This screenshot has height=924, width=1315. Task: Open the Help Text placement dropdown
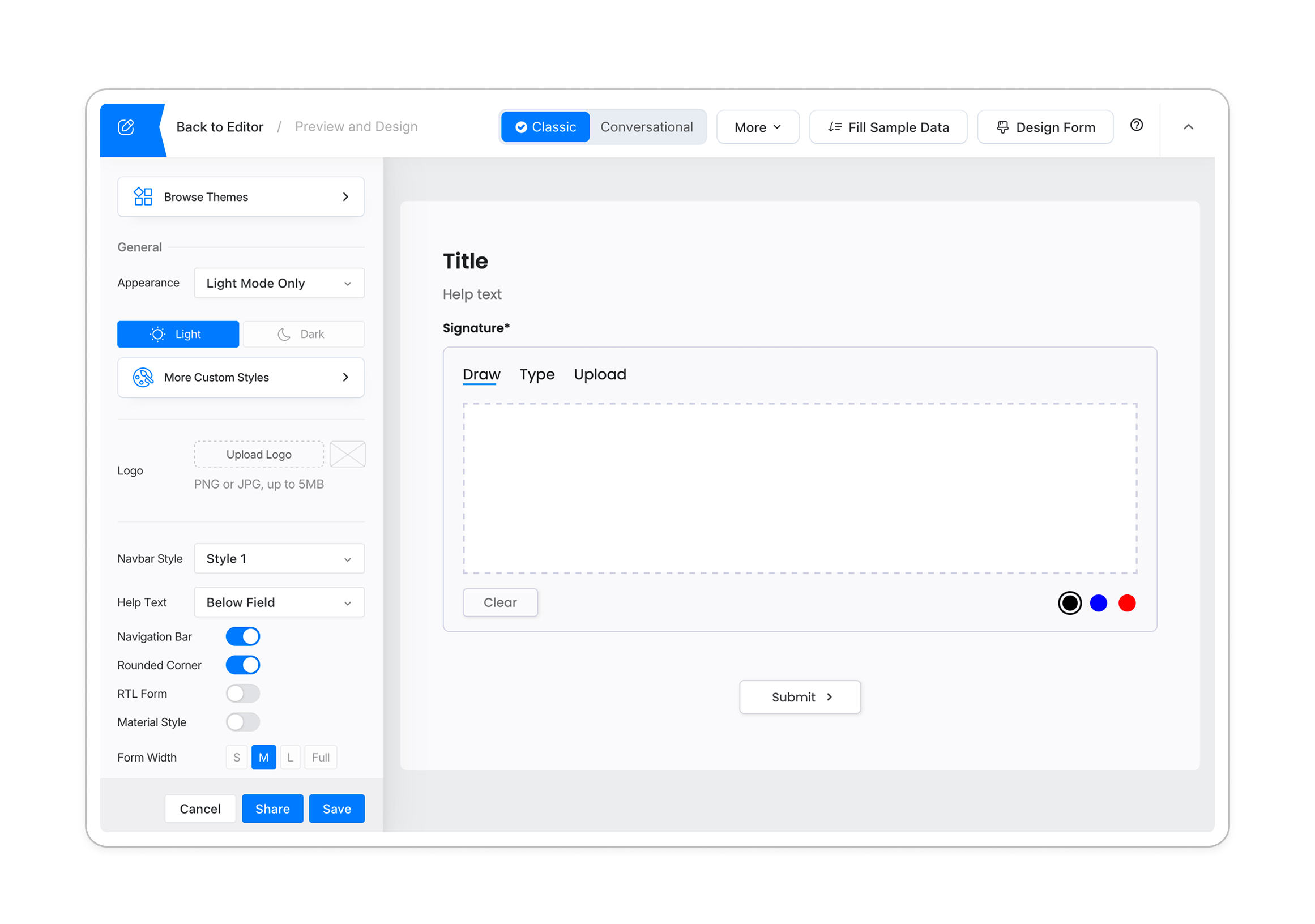tap(279, 602)
